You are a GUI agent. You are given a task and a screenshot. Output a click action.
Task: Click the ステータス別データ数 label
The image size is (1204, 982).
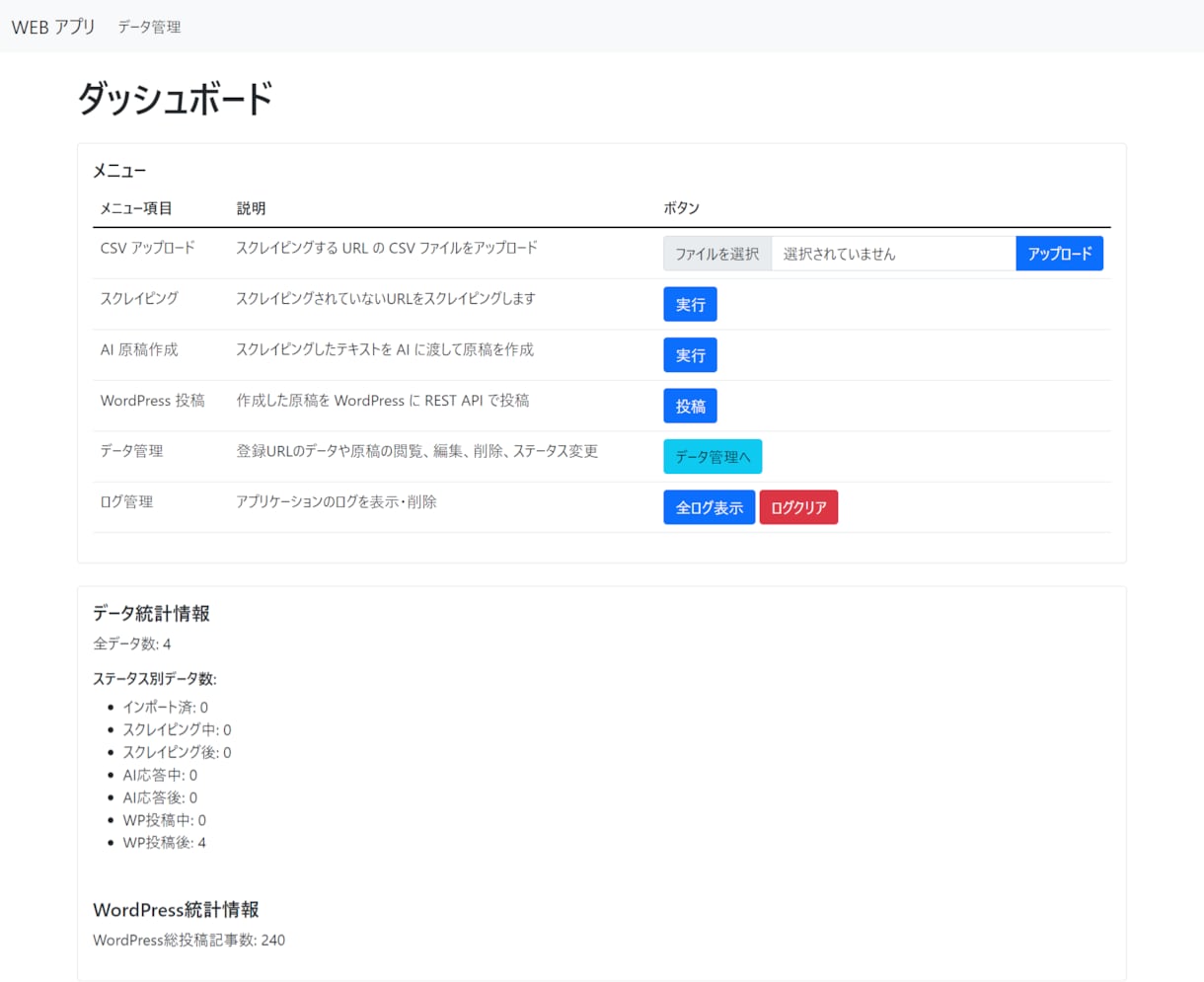click(155, 679)
